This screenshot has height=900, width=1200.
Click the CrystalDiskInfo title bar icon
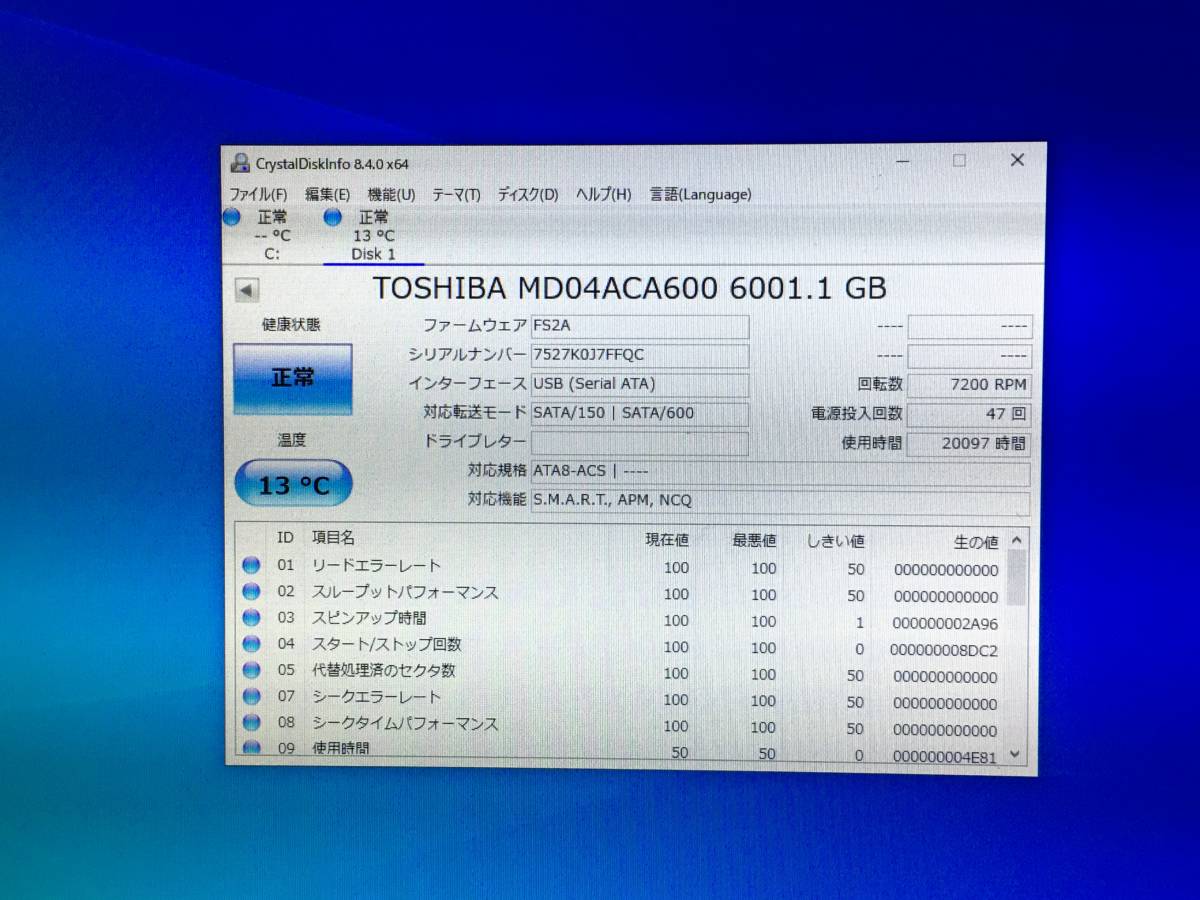pos(240,163)
